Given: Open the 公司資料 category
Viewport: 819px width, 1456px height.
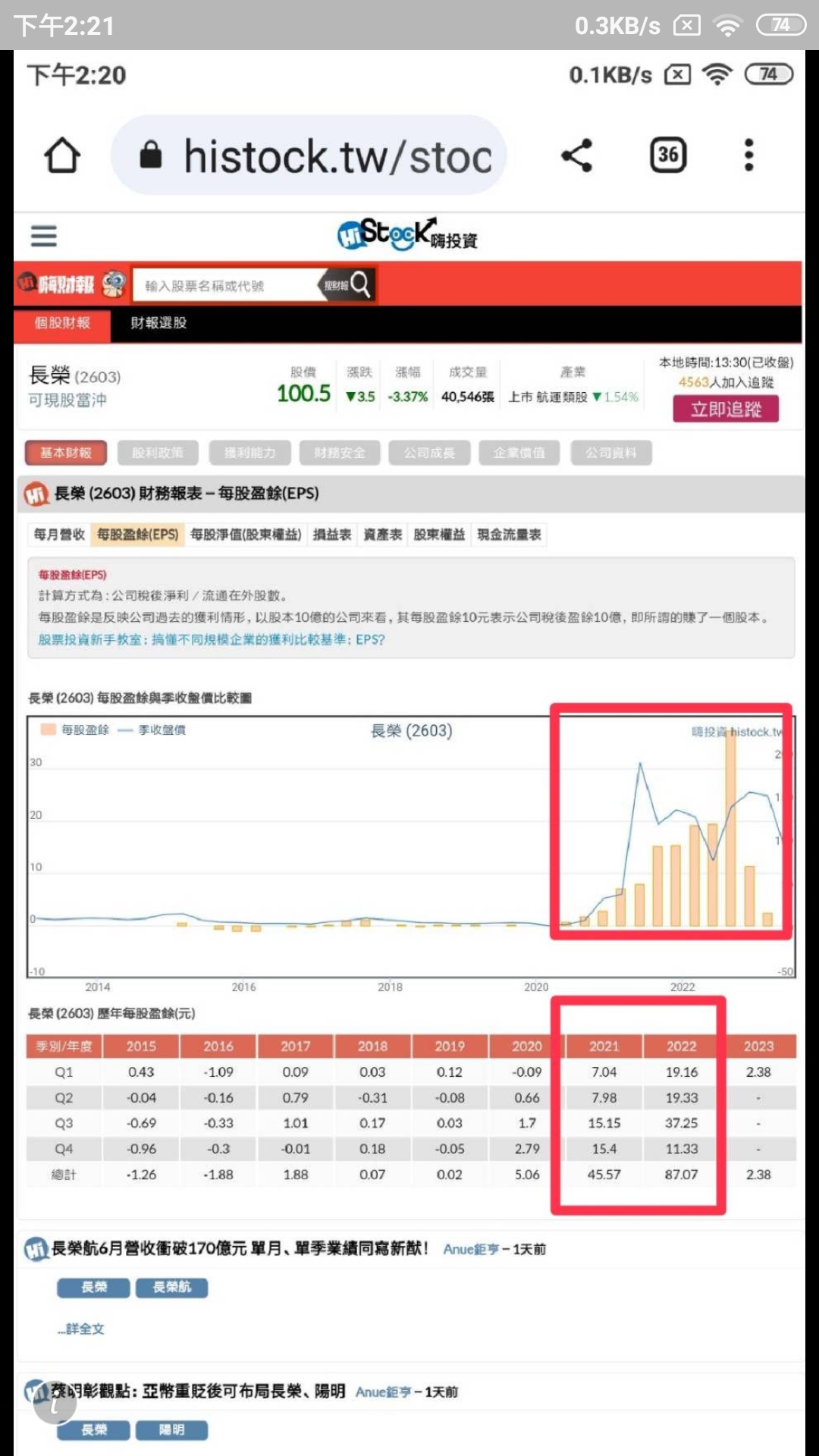Looking at the screenshot, I should 611,453.
